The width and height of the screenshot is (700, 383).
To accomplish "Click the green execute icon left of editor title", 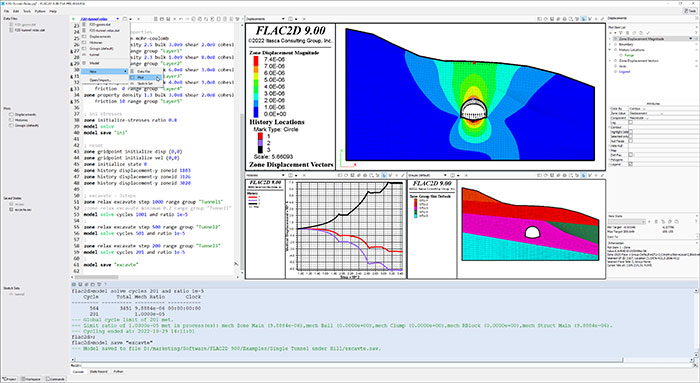I will tap(73, 19).
